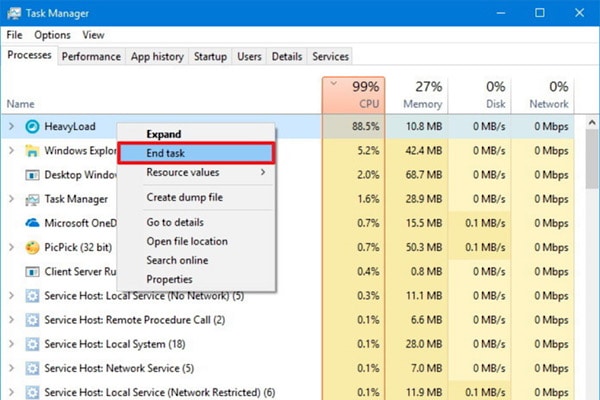Click HeavyLoad's 88.5% CPU value
600x400 pixels.
click(x=365, y=126)
